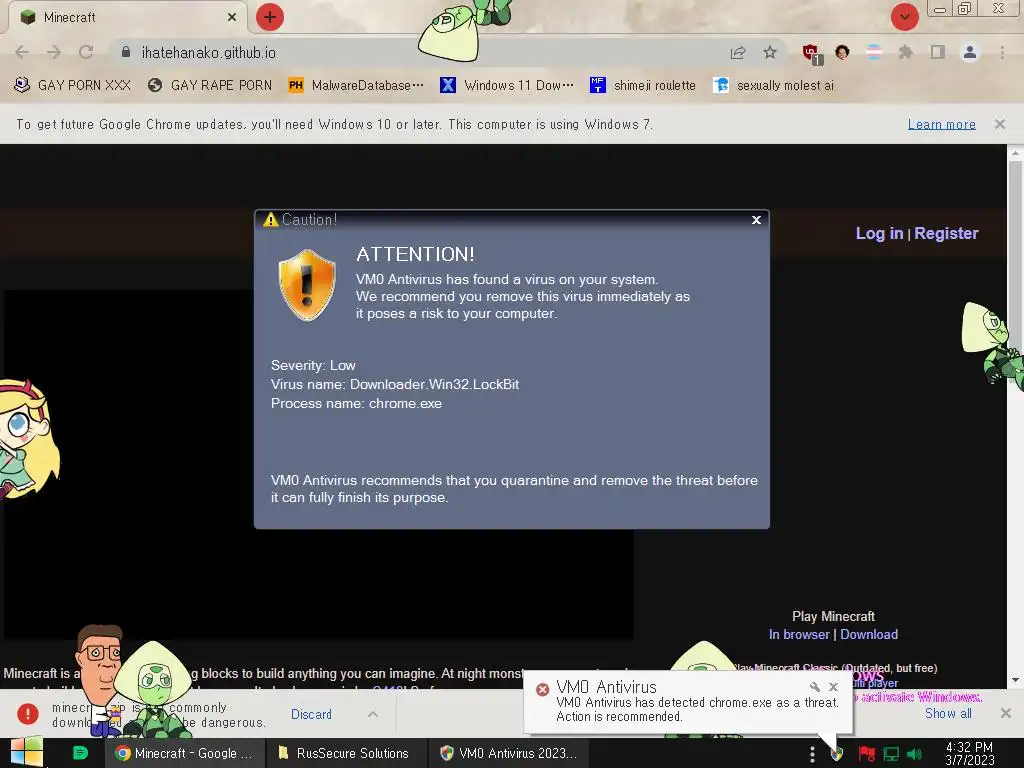This screenshot has width=1024, height=768.
Task: Click the Log in link
Action: (879, 233)
